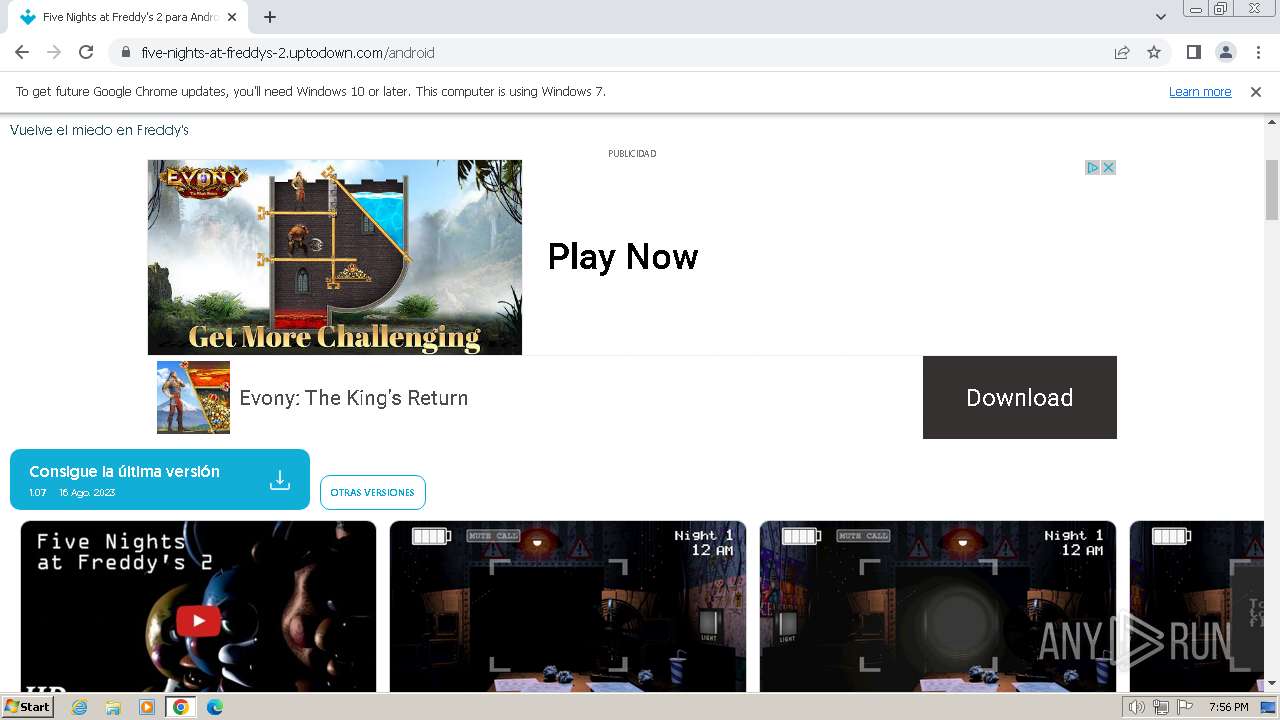Open site info lock icon

click(x=125, y=52)
